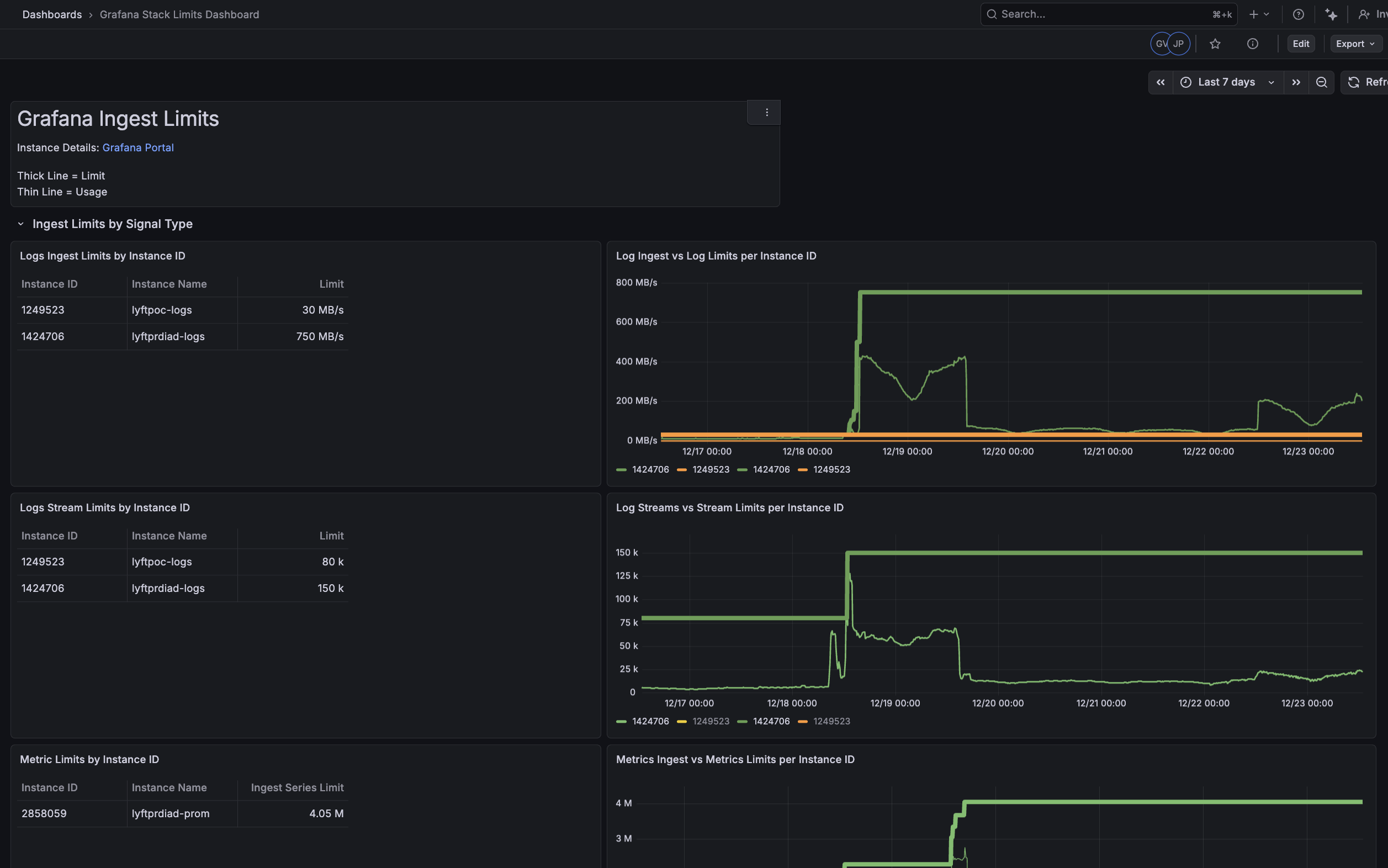Image resolution: width=1388 pixels, height=868 pixels.
Task: Toggle first 1249523 series in Log Streams legend
Action: tap(710, 722)
